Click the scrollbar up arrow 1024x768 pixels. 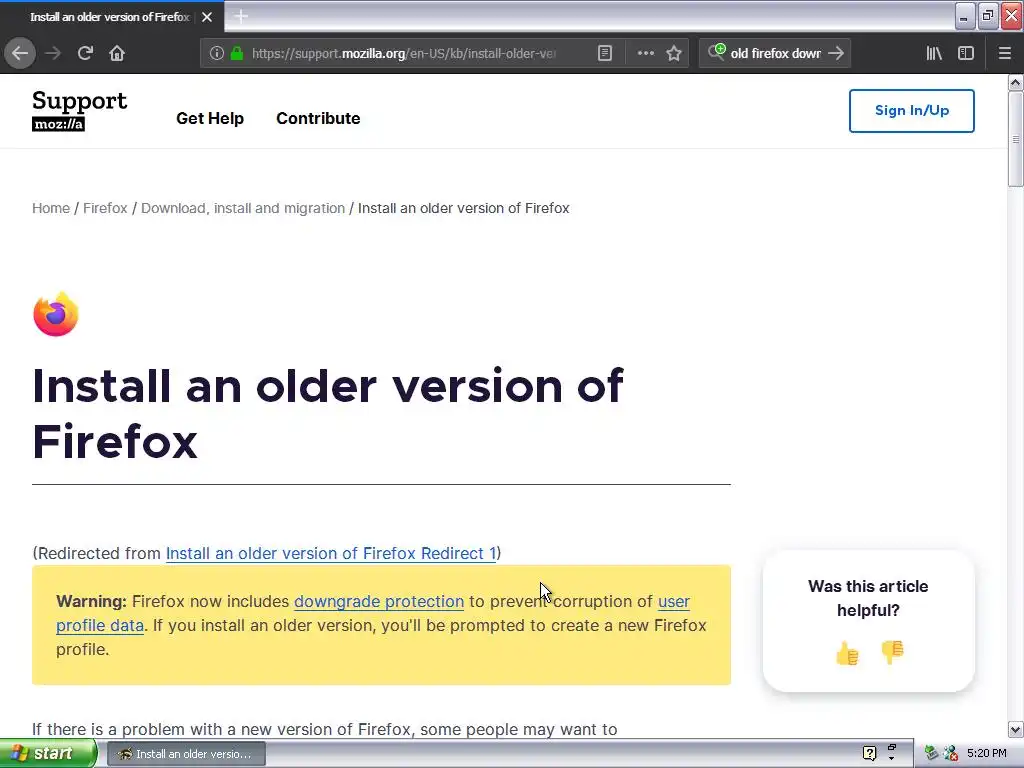pyautogui.click(x=1016, y=82)
